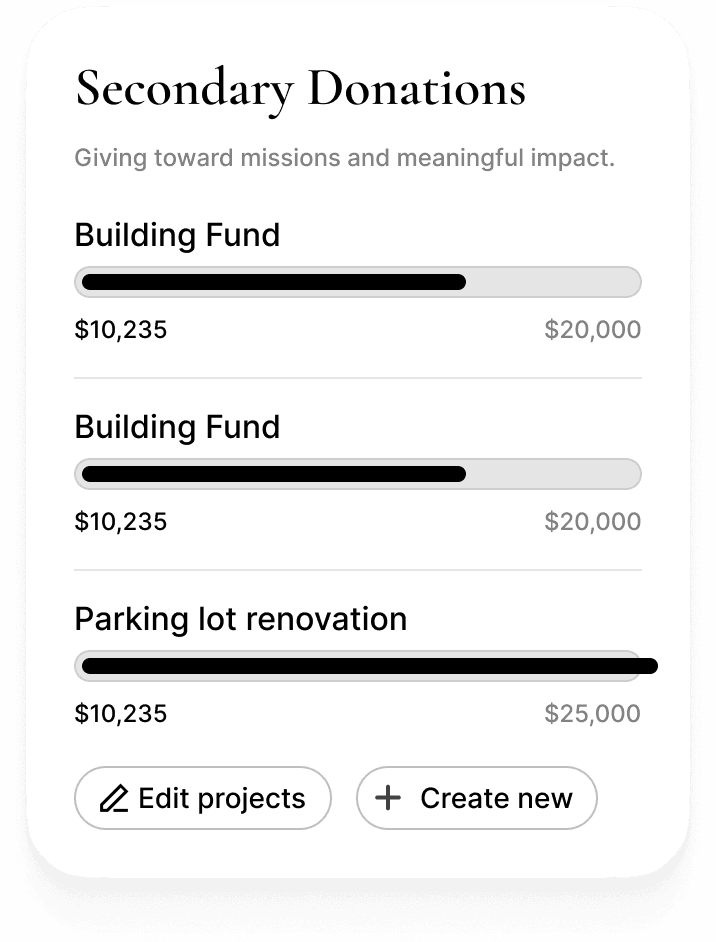Click the second Building Fund progress bar
The image size is (716, 942).
coord(358,474)
